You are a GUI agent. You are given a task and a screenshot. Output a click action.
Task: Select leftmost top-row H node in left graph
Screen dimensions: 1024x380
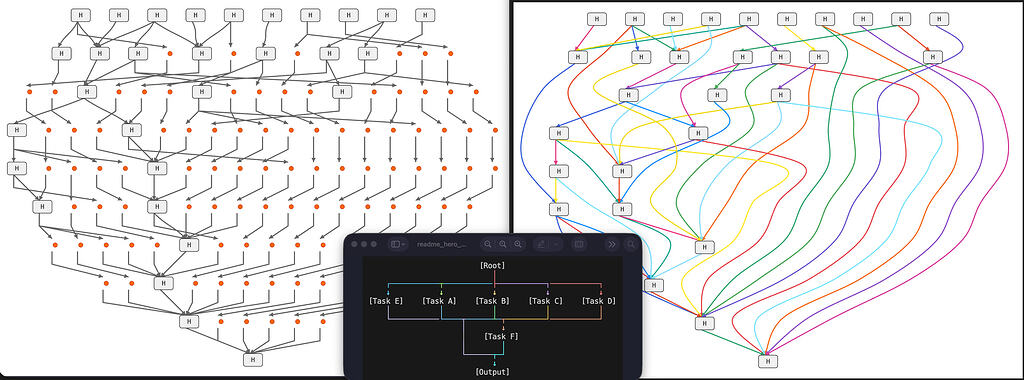tap(80, 14)
